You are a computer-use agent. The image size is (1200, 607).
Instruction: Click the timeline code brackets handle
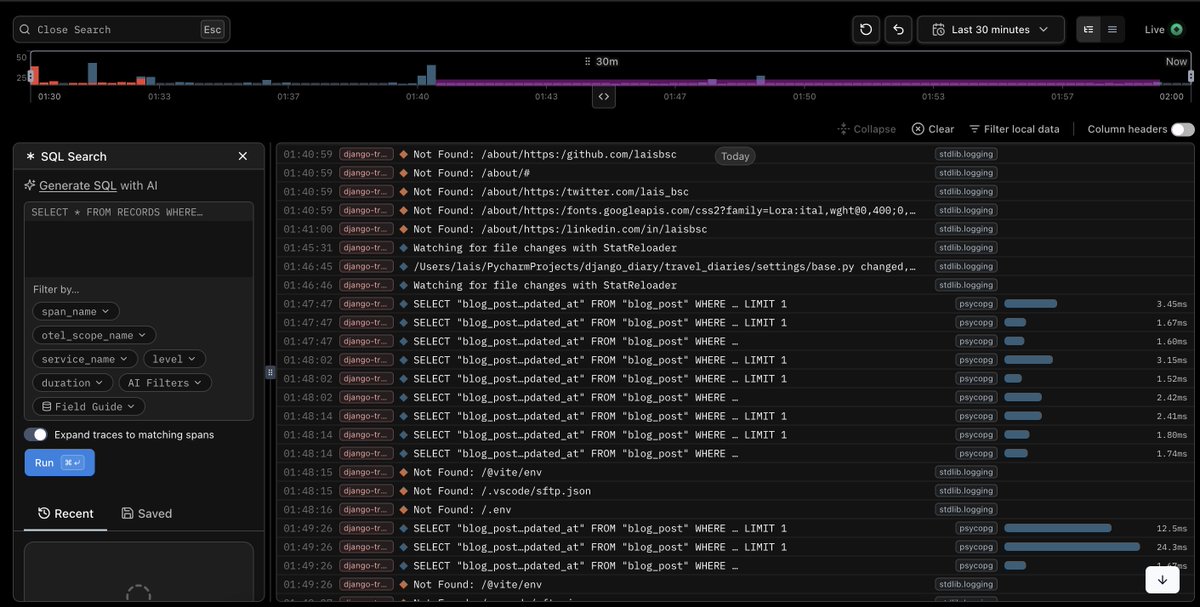point(603,97)
